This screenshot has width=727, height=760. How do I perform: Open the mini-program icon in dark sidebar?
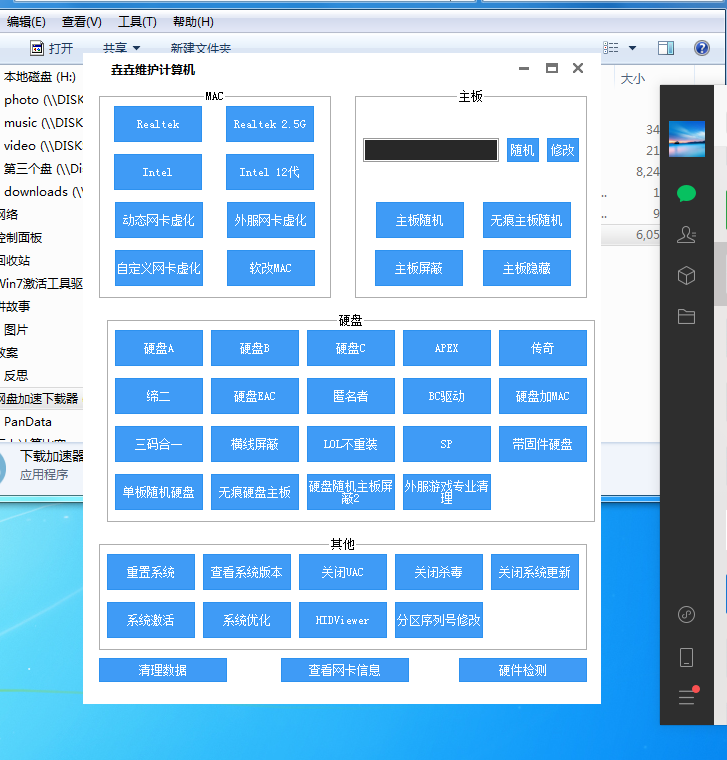(x=686, y=615)
